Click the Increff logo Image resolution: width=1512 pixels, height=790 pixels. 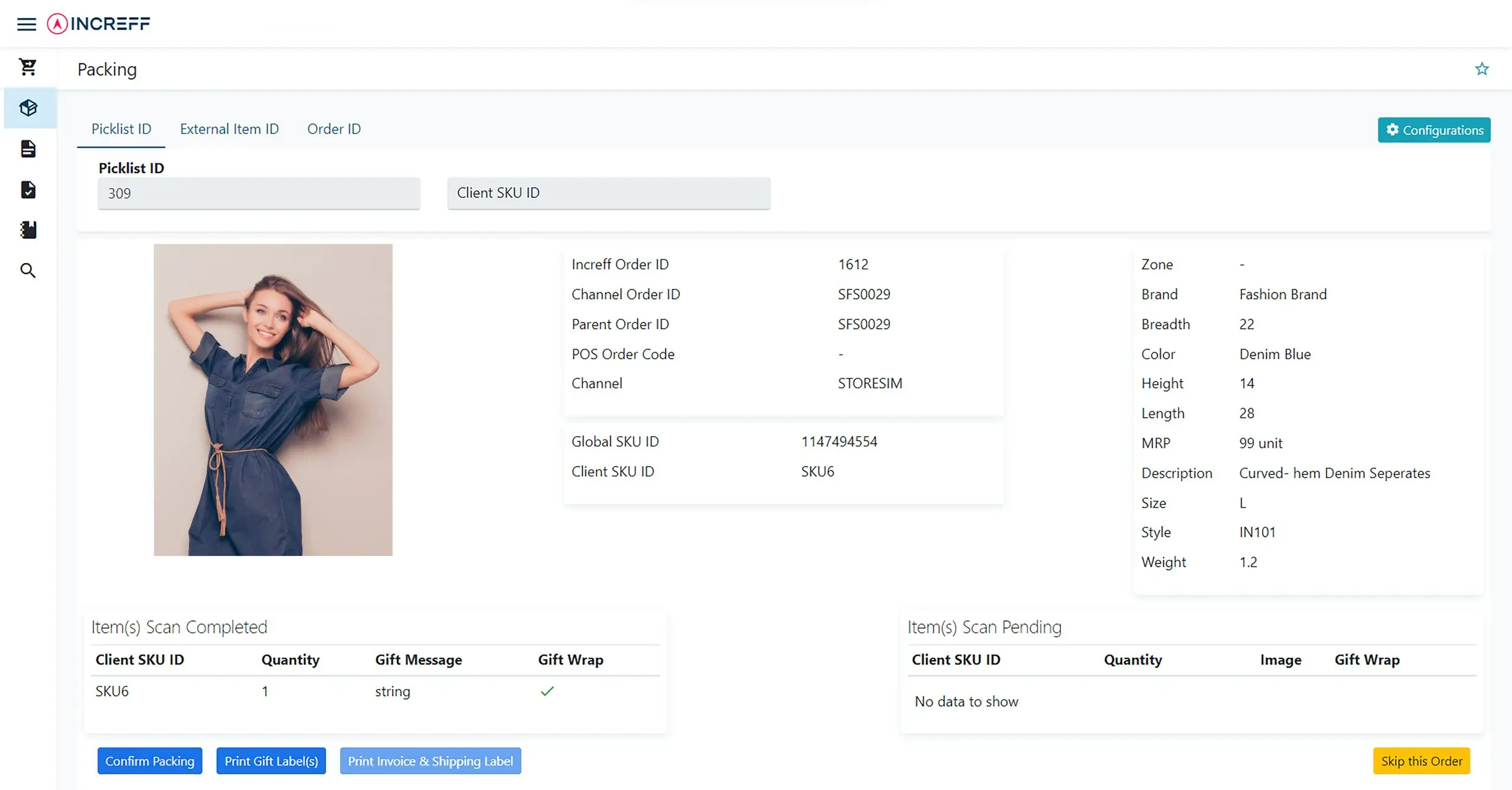tap(99, 24)
